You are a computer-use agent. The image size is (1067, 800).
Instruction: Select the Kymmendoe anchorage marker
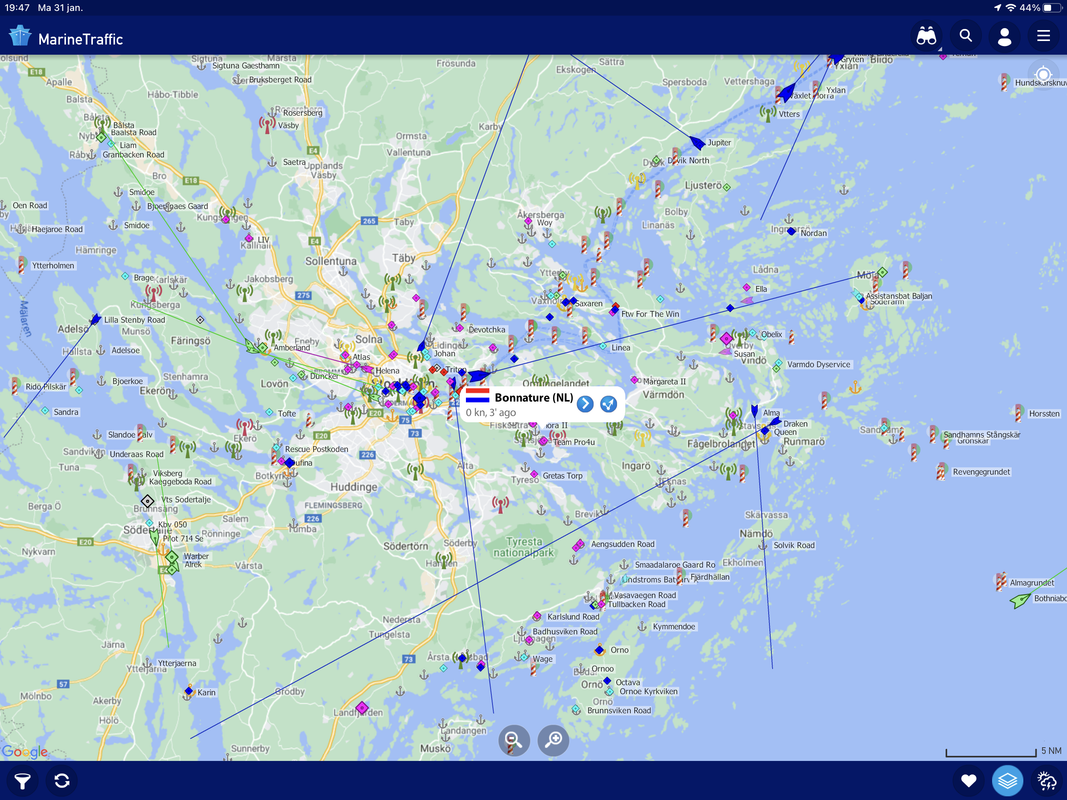[640, 625]
